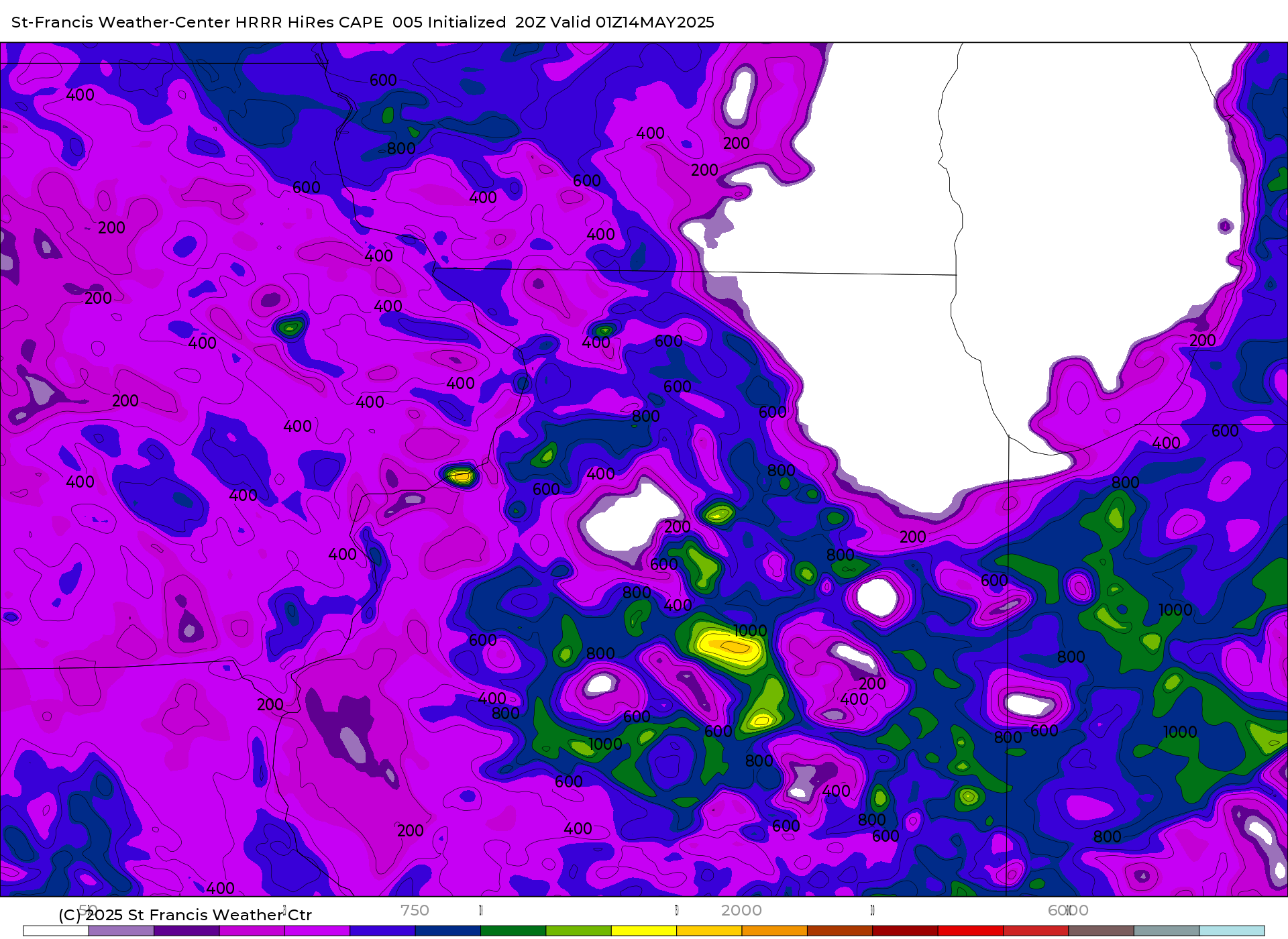Pick the lime green legend swatch
Screen dimensions: 1288x939
[579, 931]
